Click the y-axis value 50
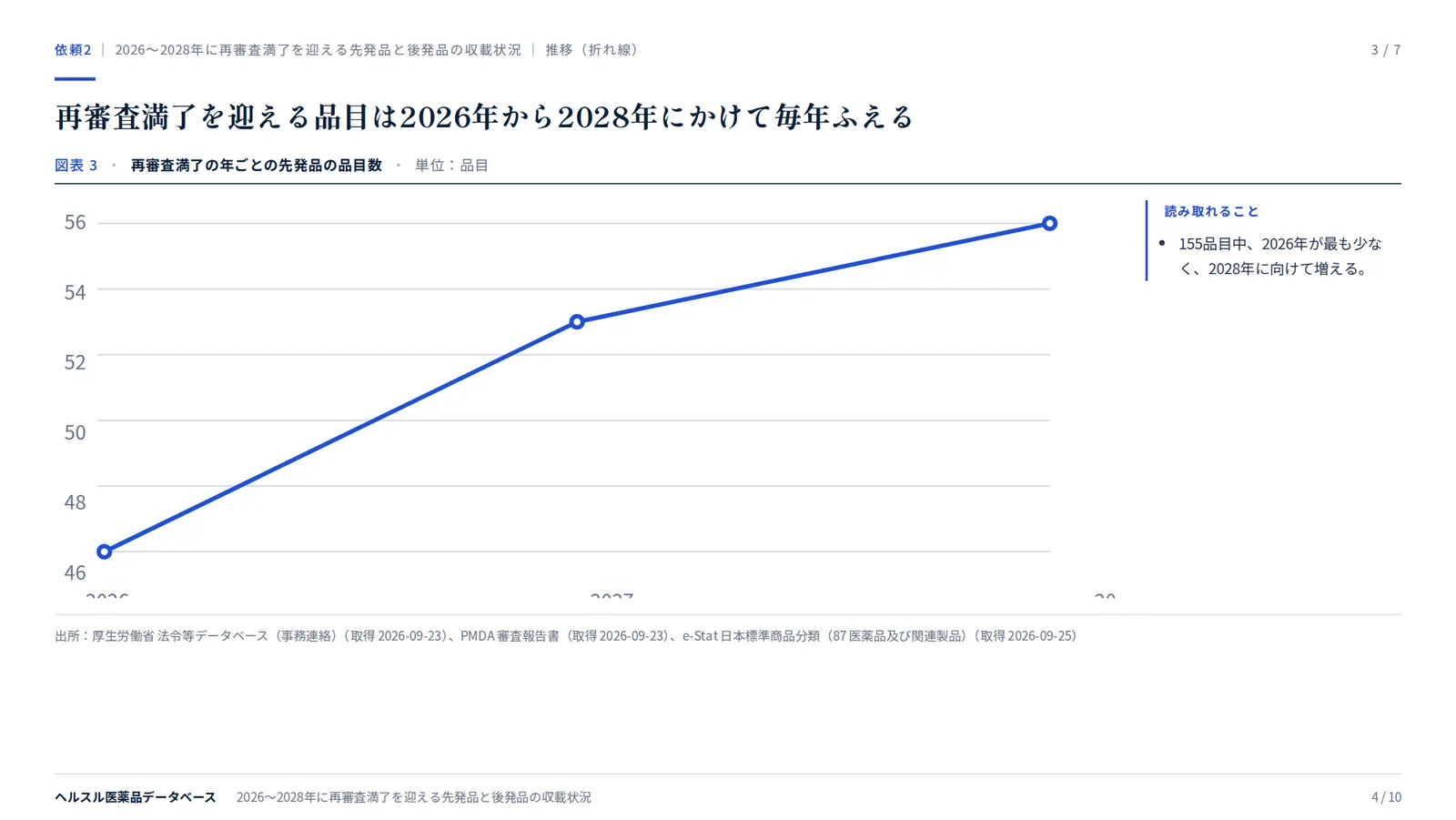This screenshot has height=820, width=1456. tap(75, 432)
